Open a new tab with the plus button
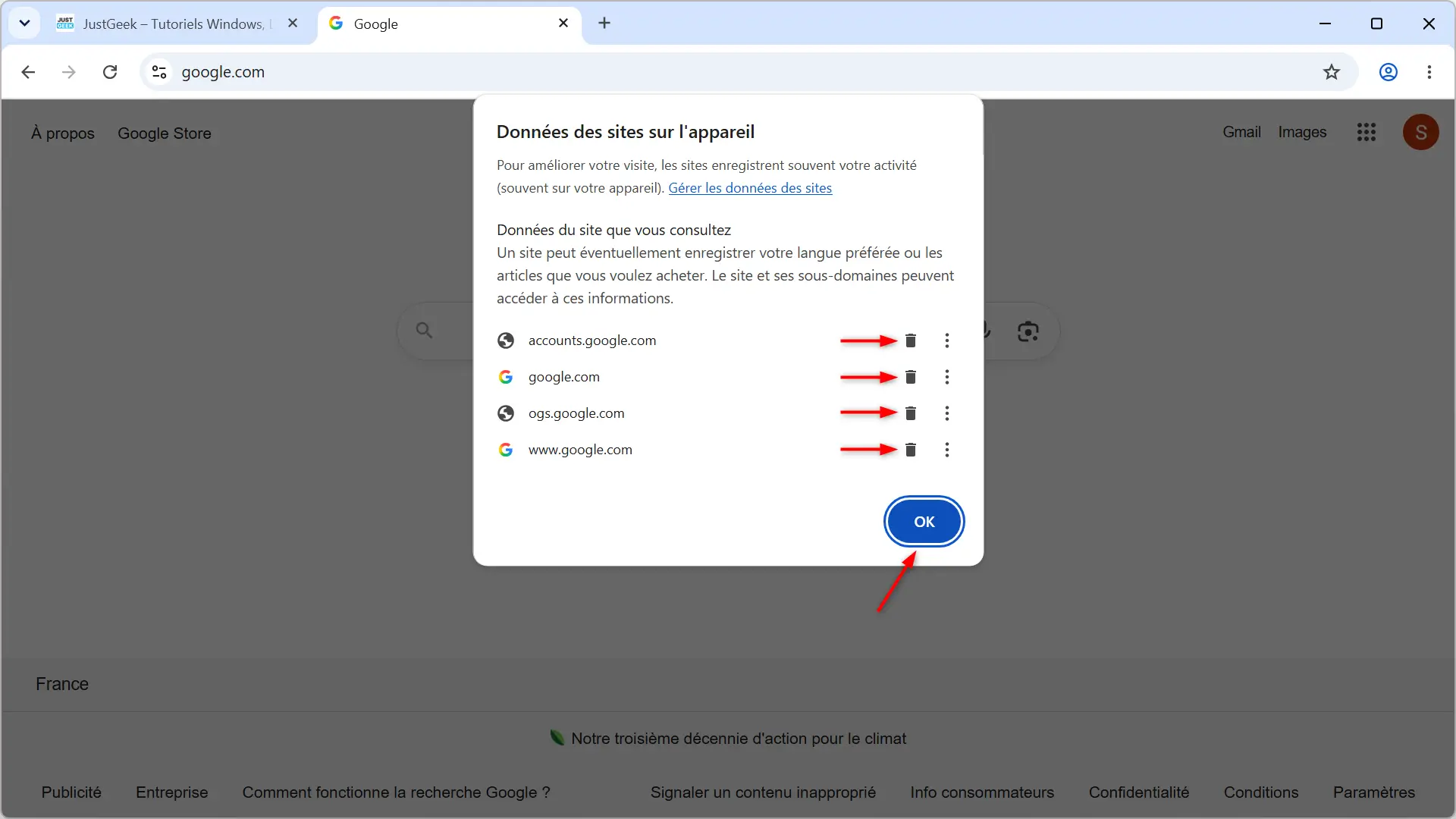Screen dimensions: 1456x819 pos(604,24)
